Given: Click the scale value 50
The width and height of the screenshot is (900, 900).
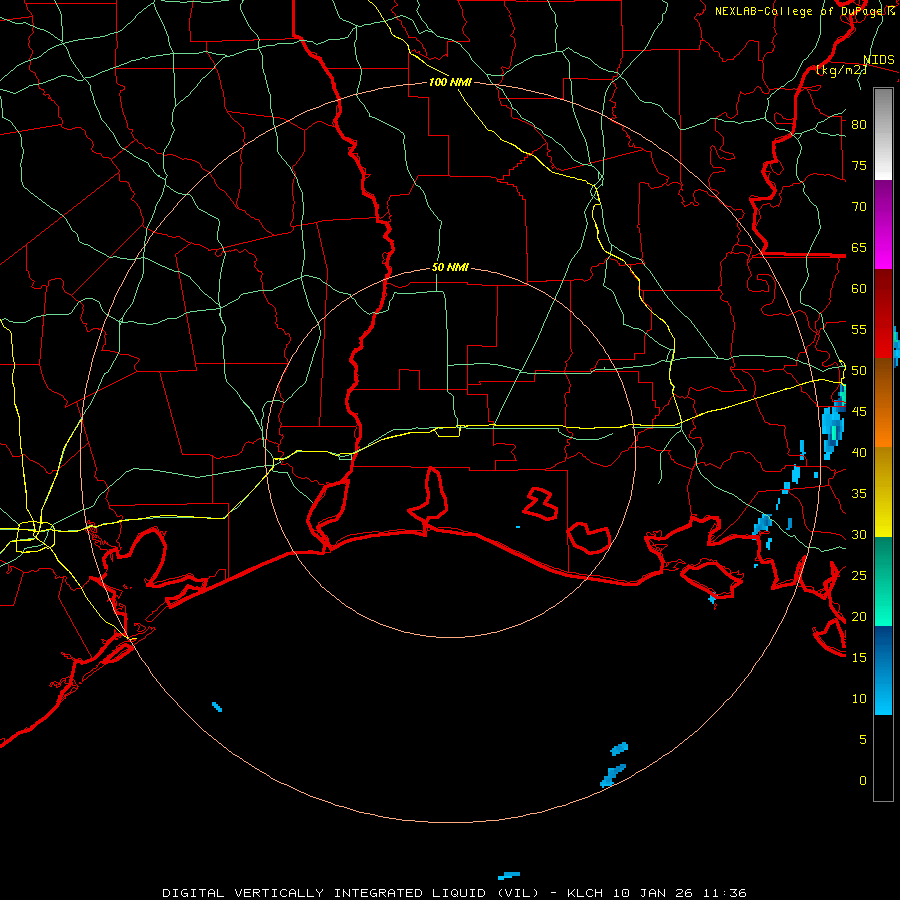Looking at the screenshot, I should pyautogui.click(x=859, y=371).
